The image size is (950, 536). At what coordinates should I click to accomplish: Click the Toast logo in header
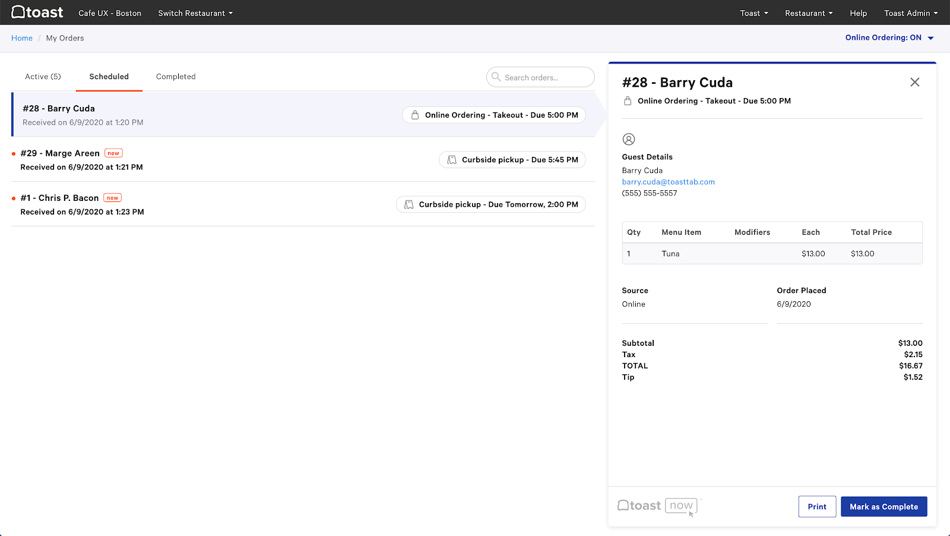pos(37,13)
